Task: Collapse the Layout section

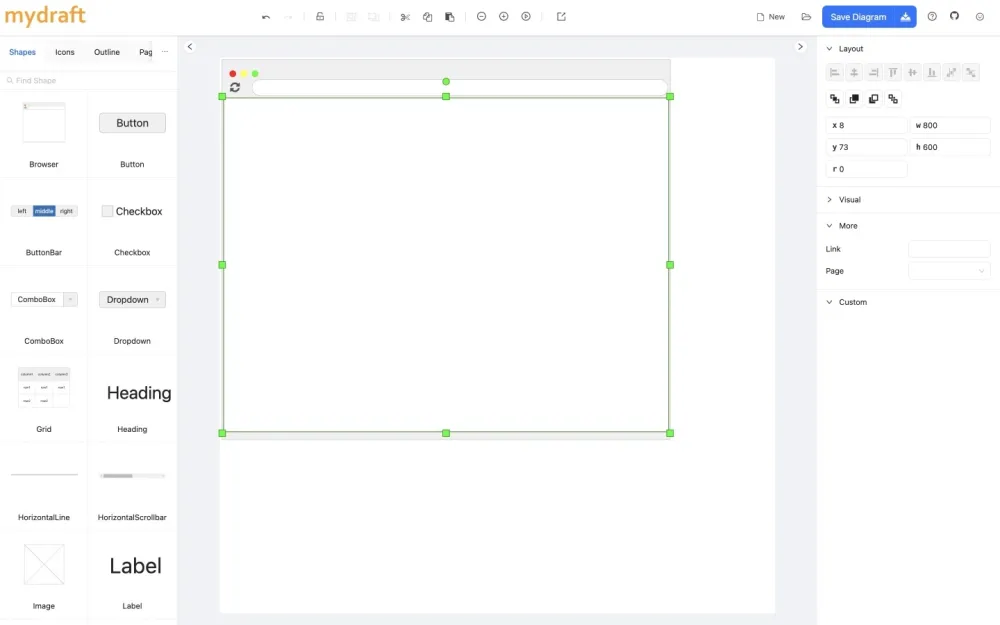Action: (x=846, y=48)
